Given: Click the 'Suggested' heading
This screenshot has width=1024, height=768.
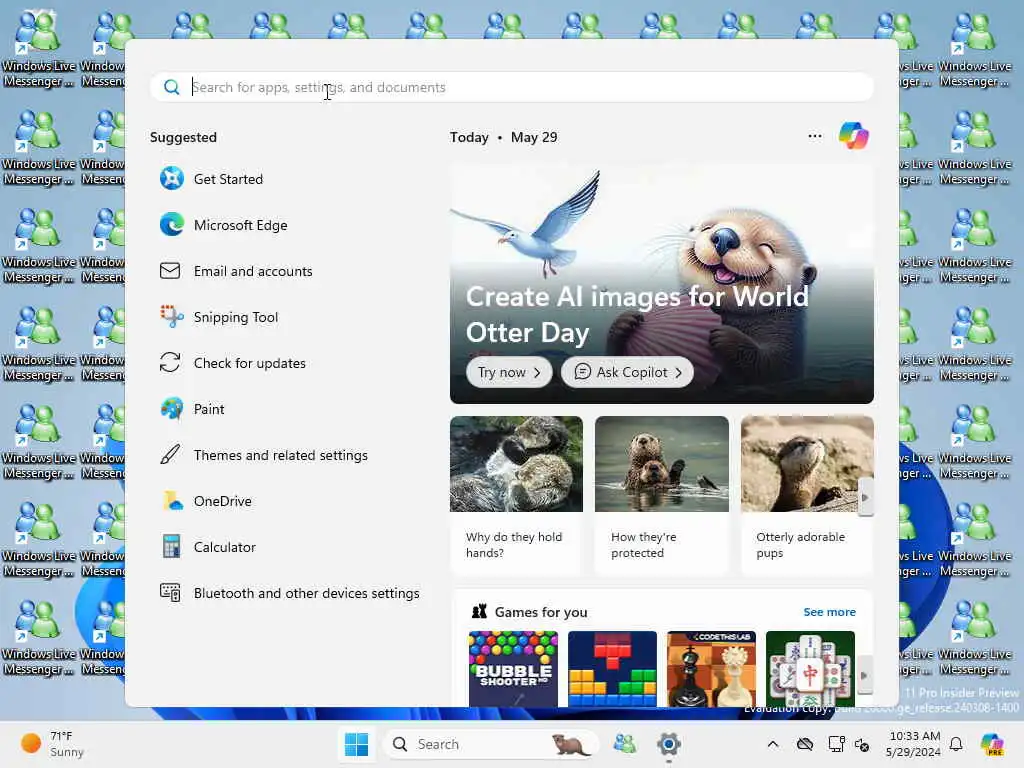Looking at the screenshot, I should (x=184, y=137).
